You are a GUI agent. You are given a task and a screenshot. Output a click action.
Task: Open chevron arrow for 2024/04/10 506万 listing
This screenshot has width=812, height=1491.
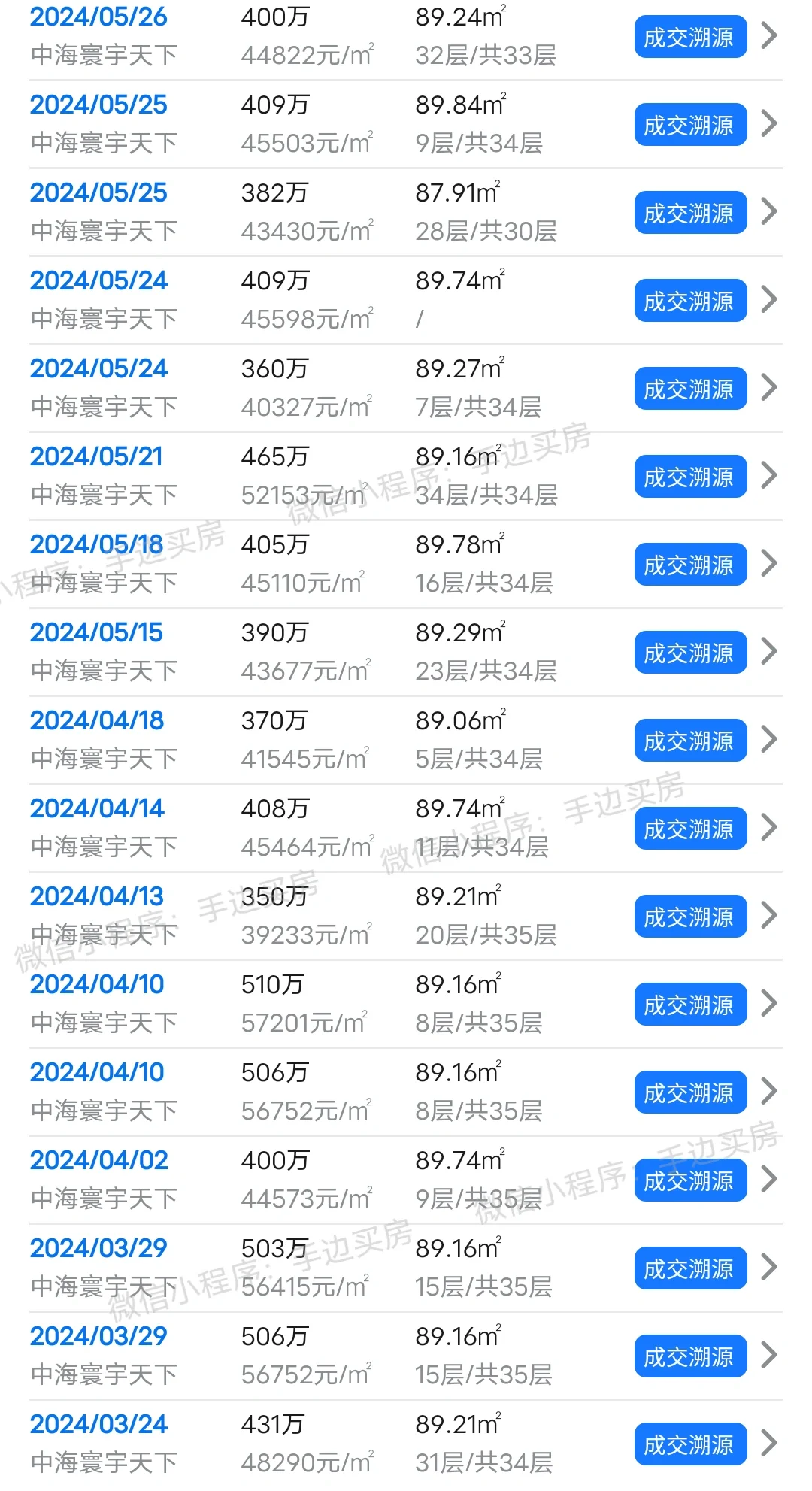768,1091
